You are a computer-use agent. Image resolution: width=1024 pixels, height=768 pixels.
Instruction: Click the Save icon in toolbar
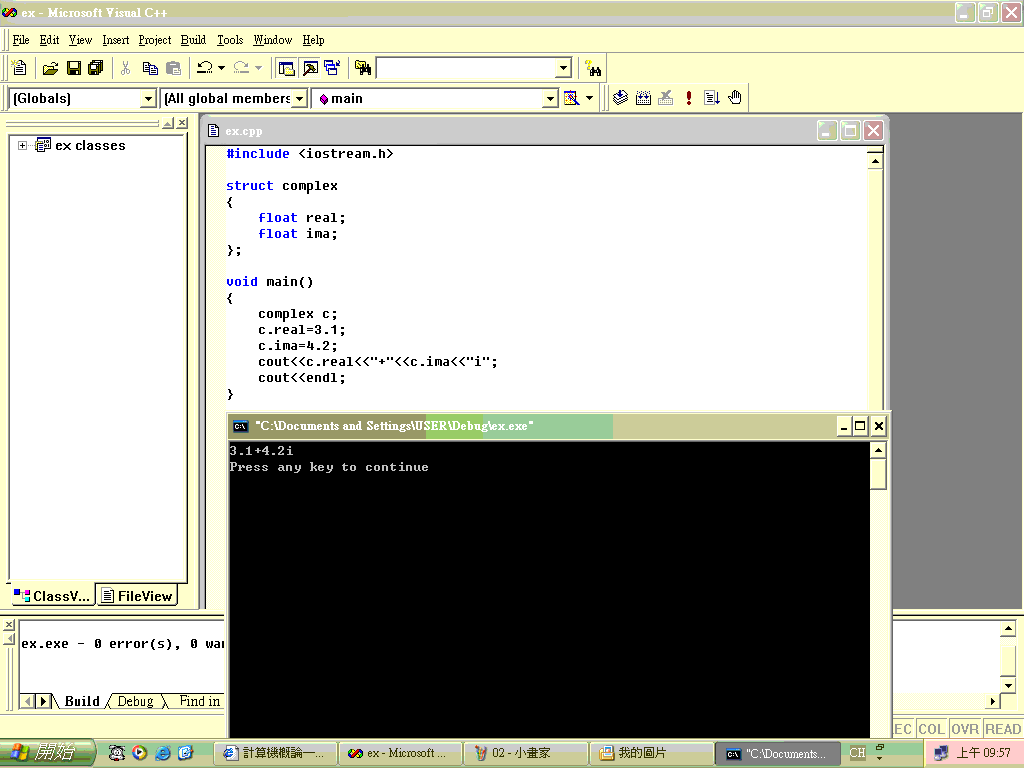tap(73, 68)
